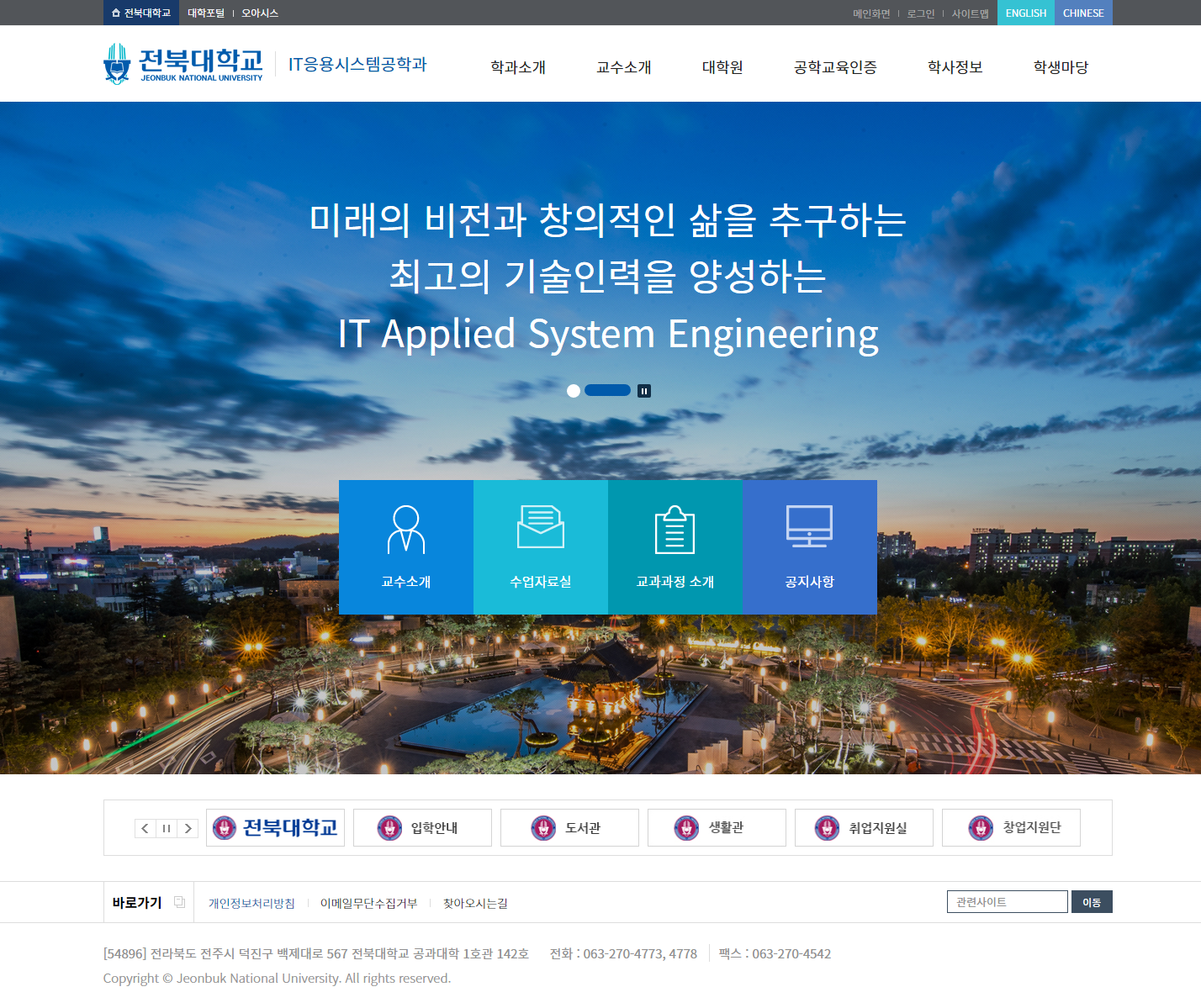
Task: Switch to the CHINESE language tab
Action: pos(1083,13)
